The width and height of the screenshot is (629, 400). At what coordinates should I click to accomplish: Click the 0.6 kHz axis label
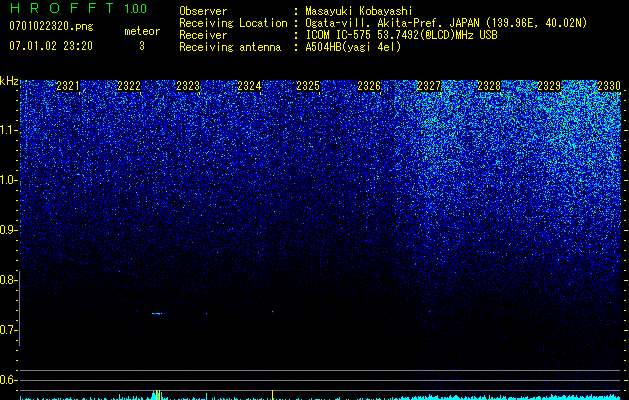coord(9,380)
